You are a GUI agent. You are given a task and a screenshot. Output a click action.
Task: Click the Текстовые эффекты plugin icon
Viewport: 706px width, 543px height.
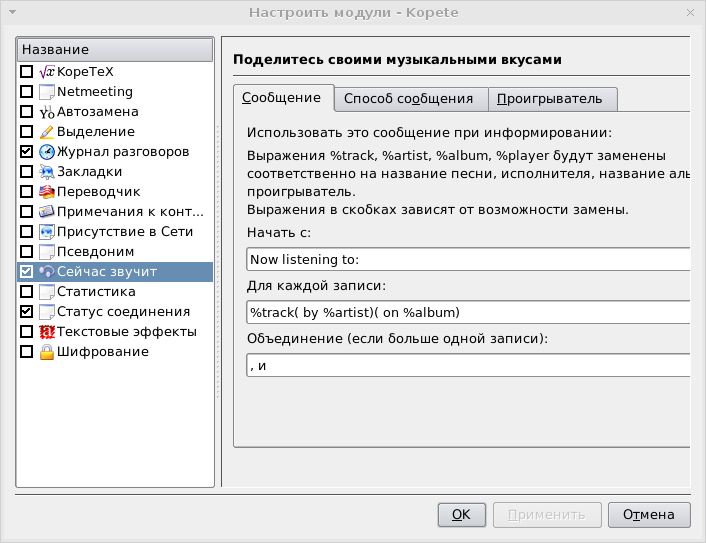click(x=47, y=332)
